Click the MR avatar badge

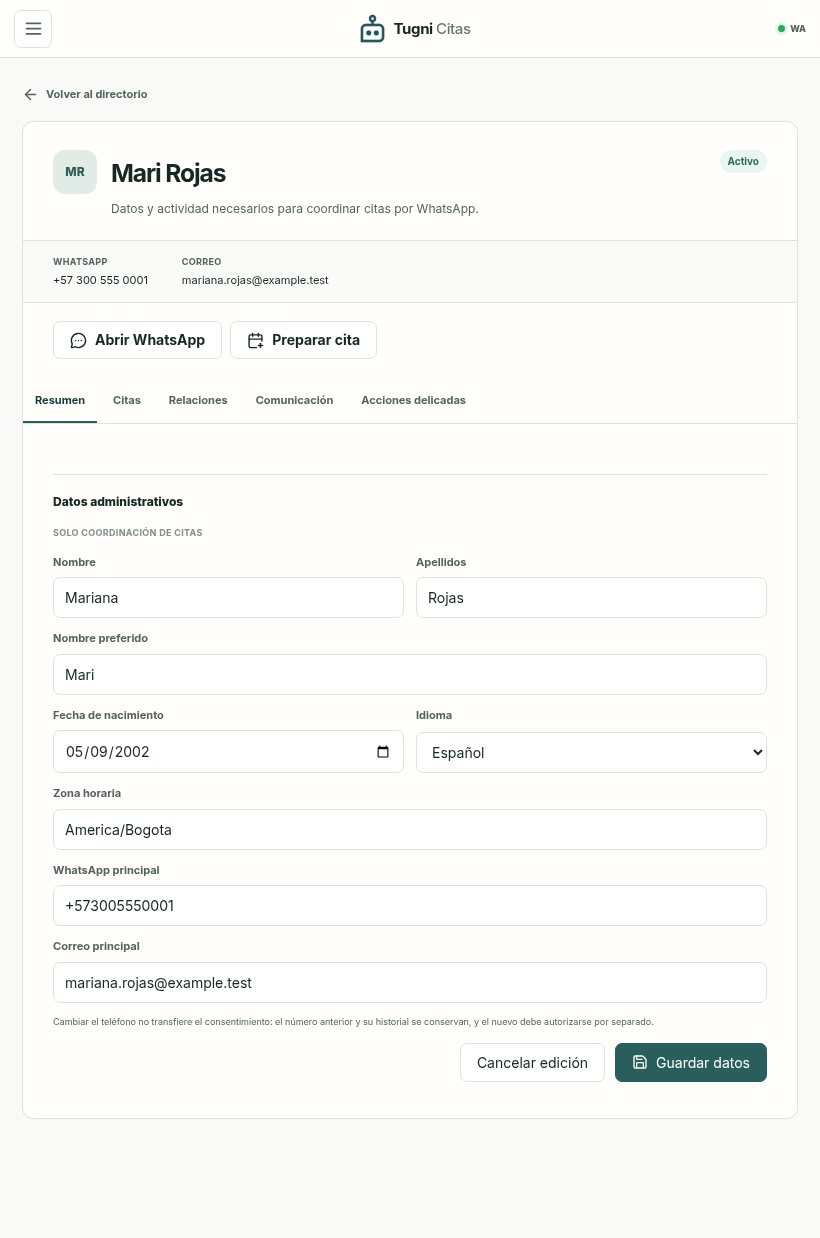[75, 172]
